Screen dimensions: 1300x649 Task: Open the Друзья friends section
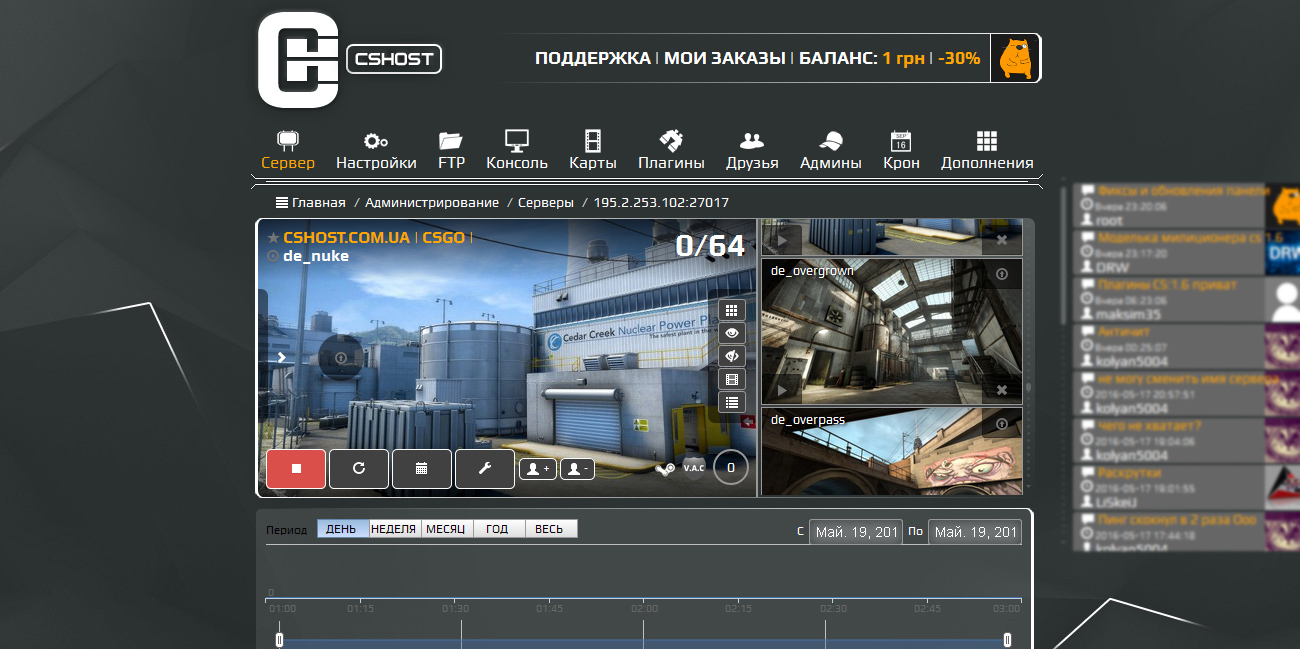coord(752,151)
